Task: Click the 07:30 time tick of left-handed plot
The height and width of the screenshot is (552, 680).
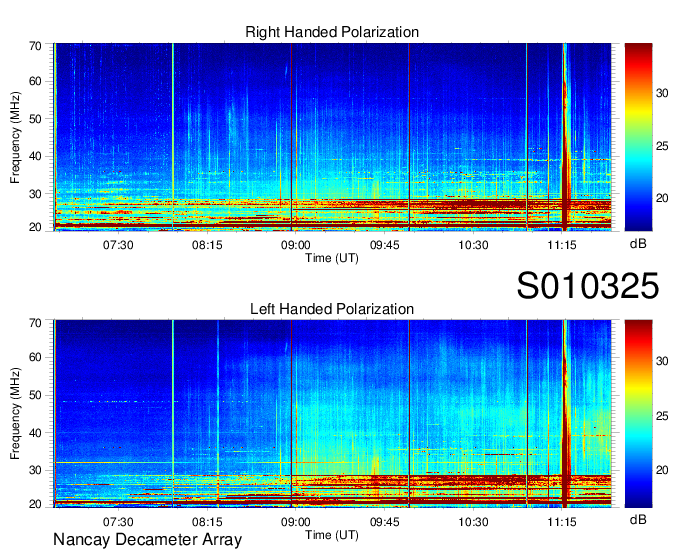Action: click(118, 522)
